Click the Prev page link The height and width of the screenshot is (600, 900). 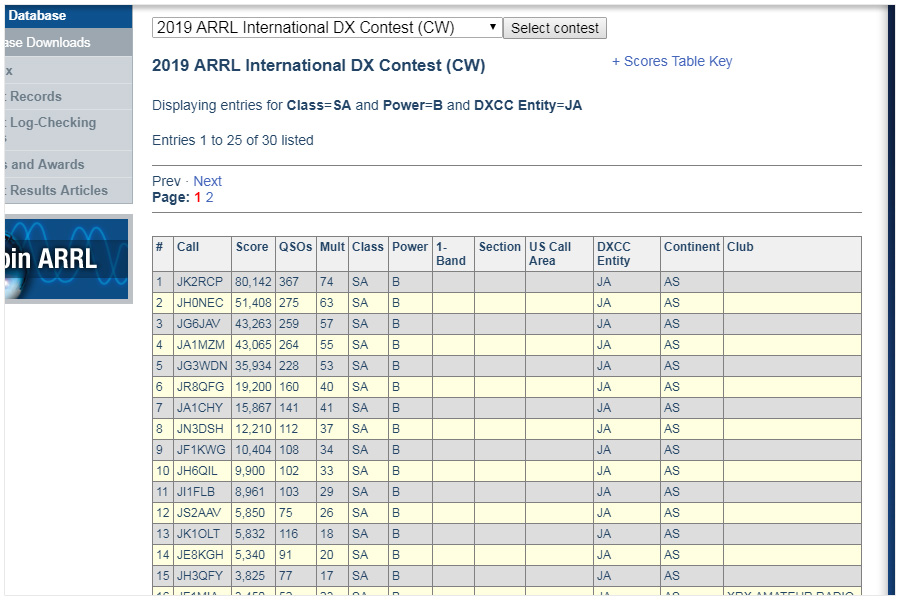pyautogui.click(x=166, y=181)
